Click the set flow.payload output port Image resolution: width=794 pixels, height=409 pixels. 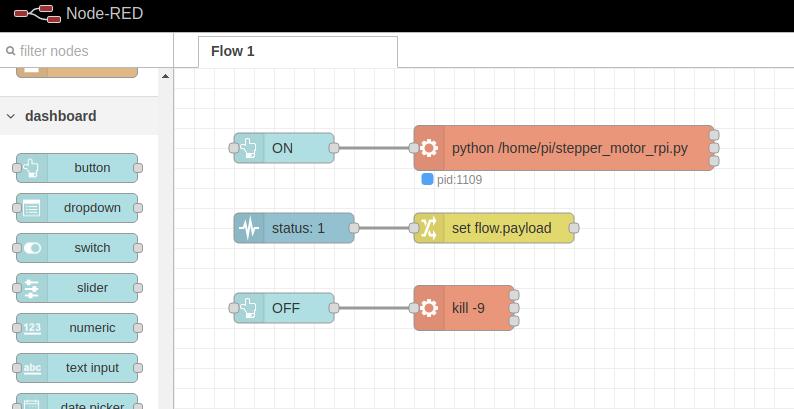[x=574, y=228]
